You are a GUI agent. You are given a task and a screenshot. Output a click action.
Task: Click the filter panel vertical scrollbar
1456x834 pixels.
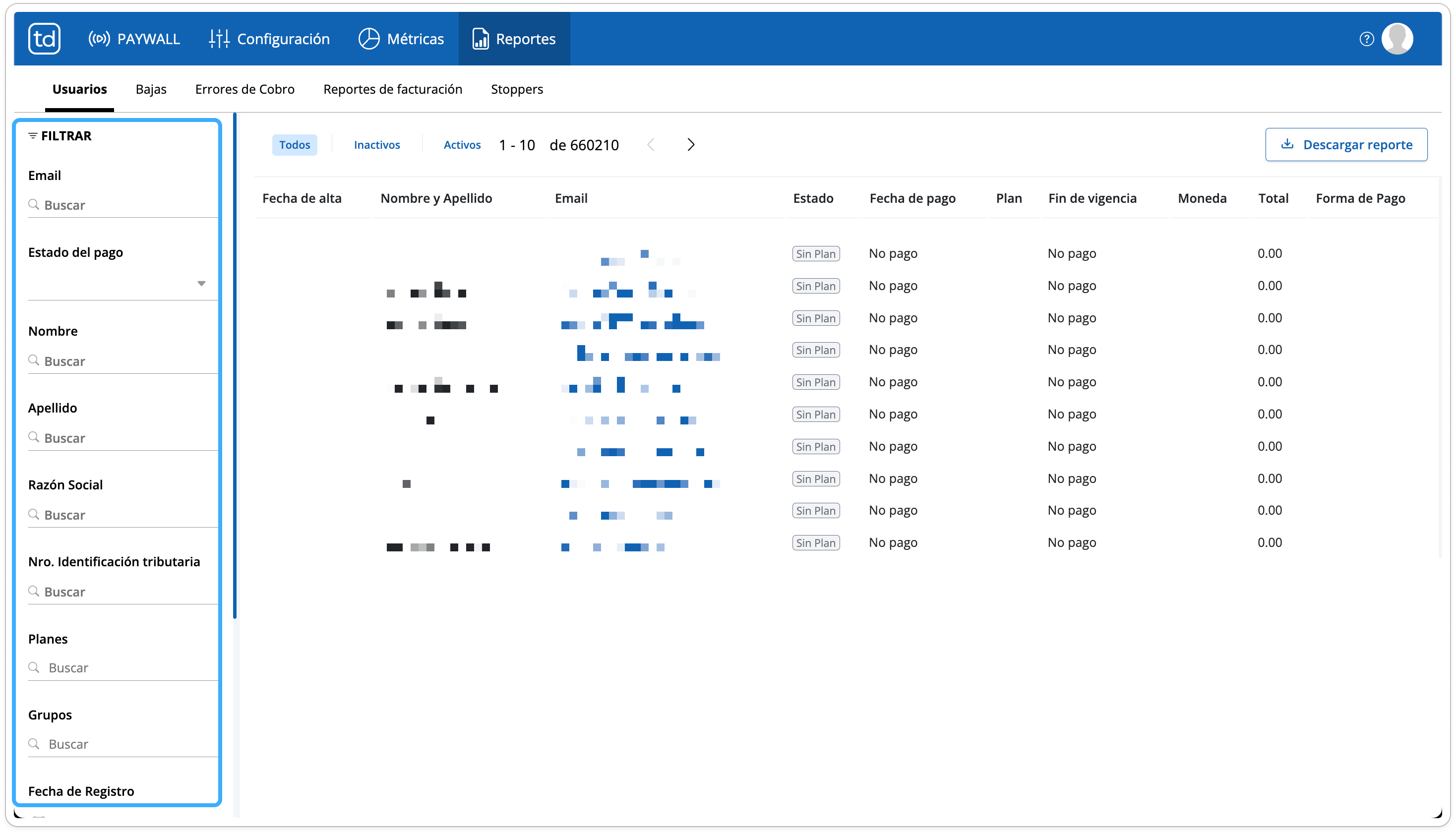[235, 366]
